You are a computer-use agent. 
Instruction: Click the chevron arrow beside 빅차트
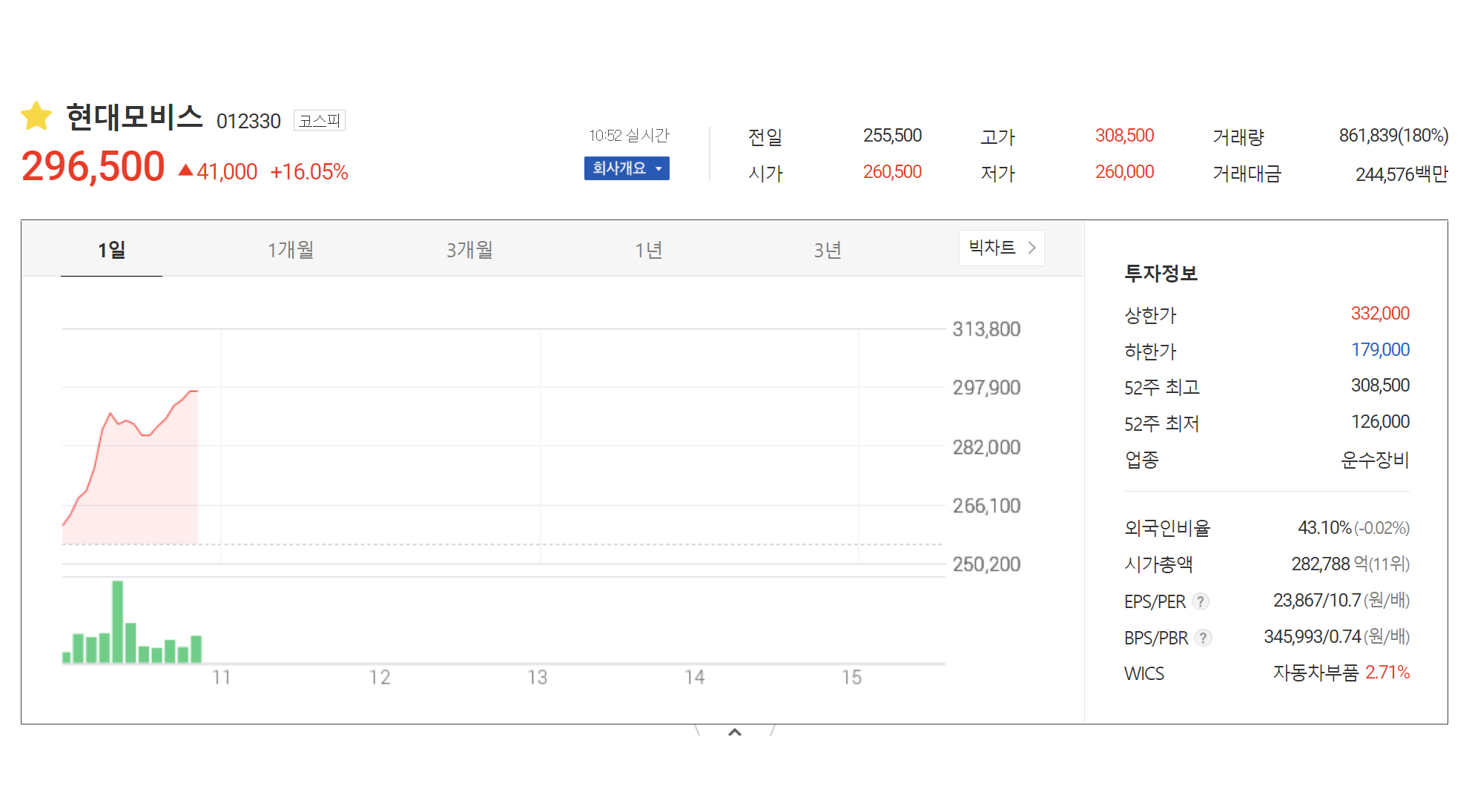click(1032, 248)
